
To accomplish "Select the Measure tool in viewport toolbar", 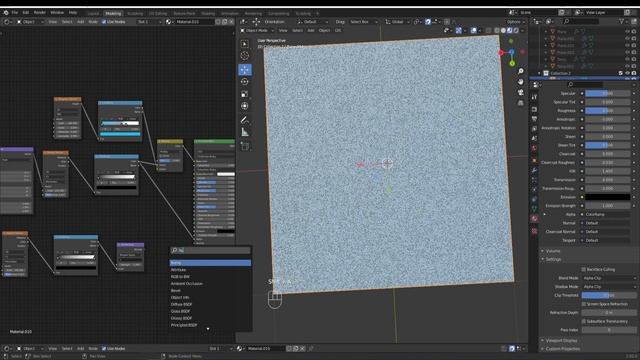I will (244, 132).
